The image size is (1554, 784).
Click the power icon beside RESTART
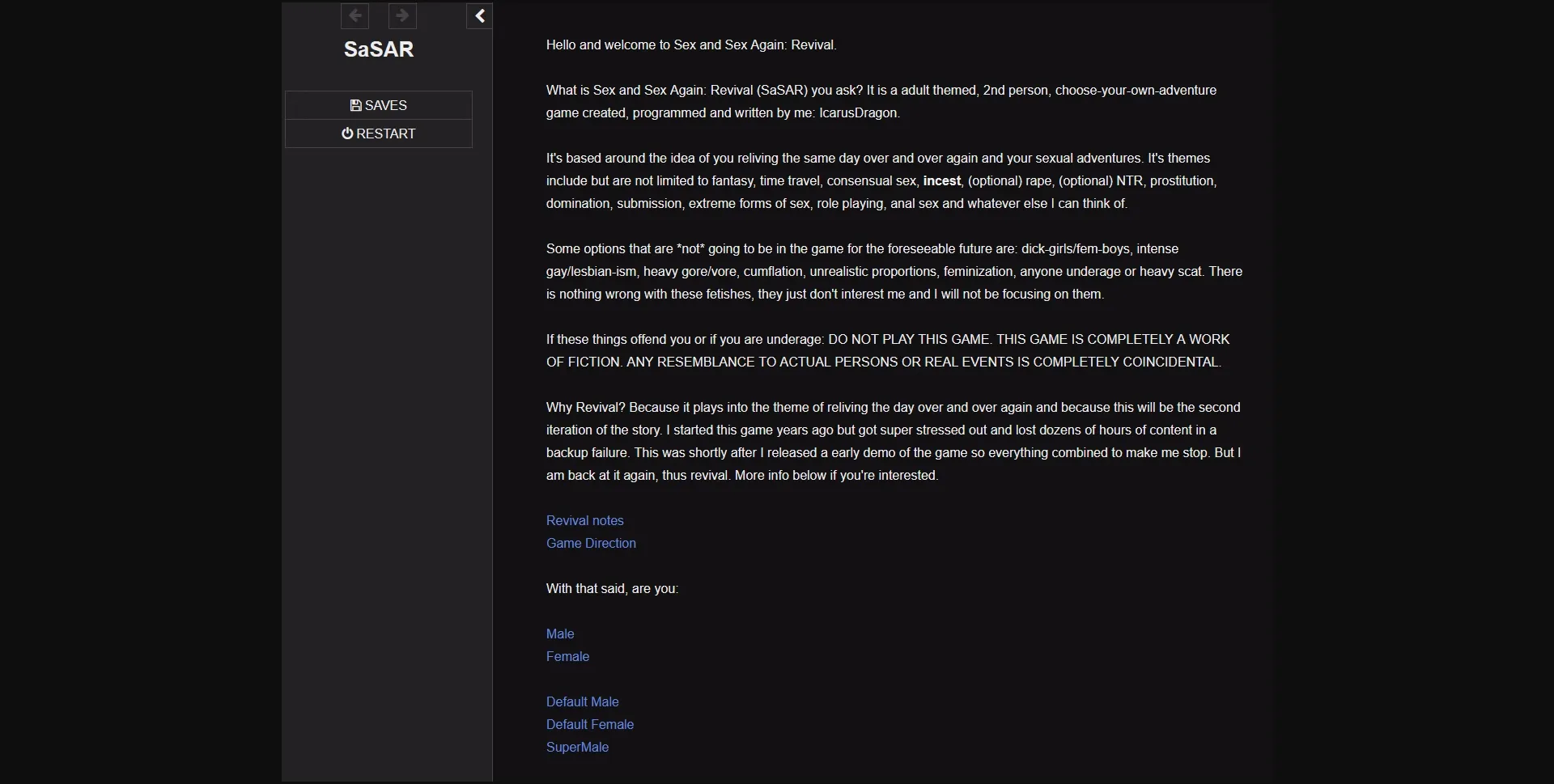pos(347,133)
